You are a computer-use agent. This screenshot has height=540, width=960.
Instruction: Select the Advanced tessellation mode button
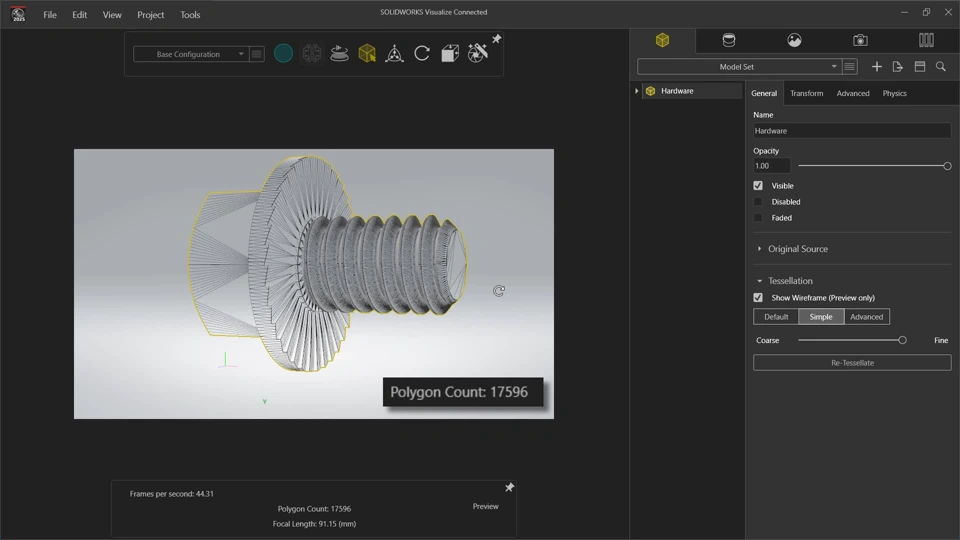pyautogui.click(x=866, y=317)
